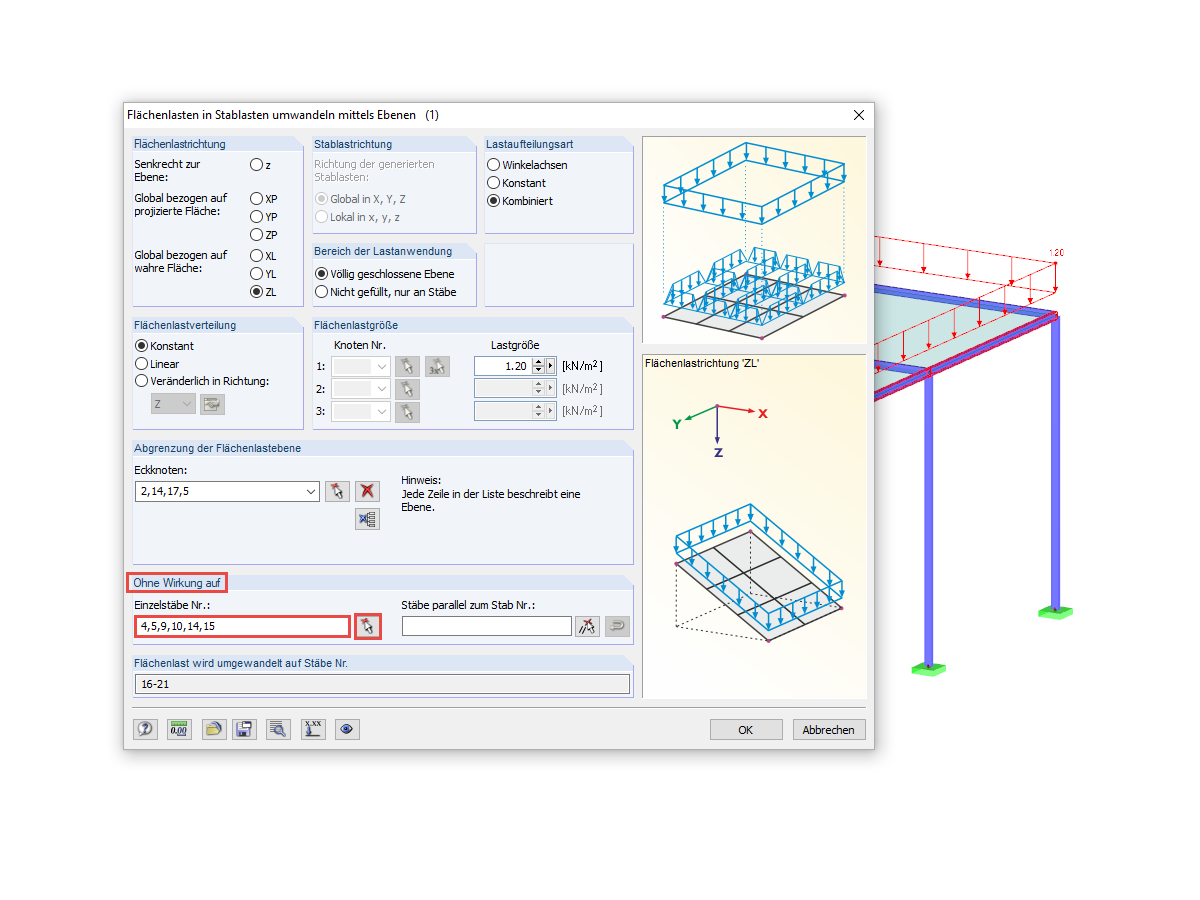The image size is (1200, 900).
Task: Click the stepper arrows of load 1.20
Action: tap(538, 366)
